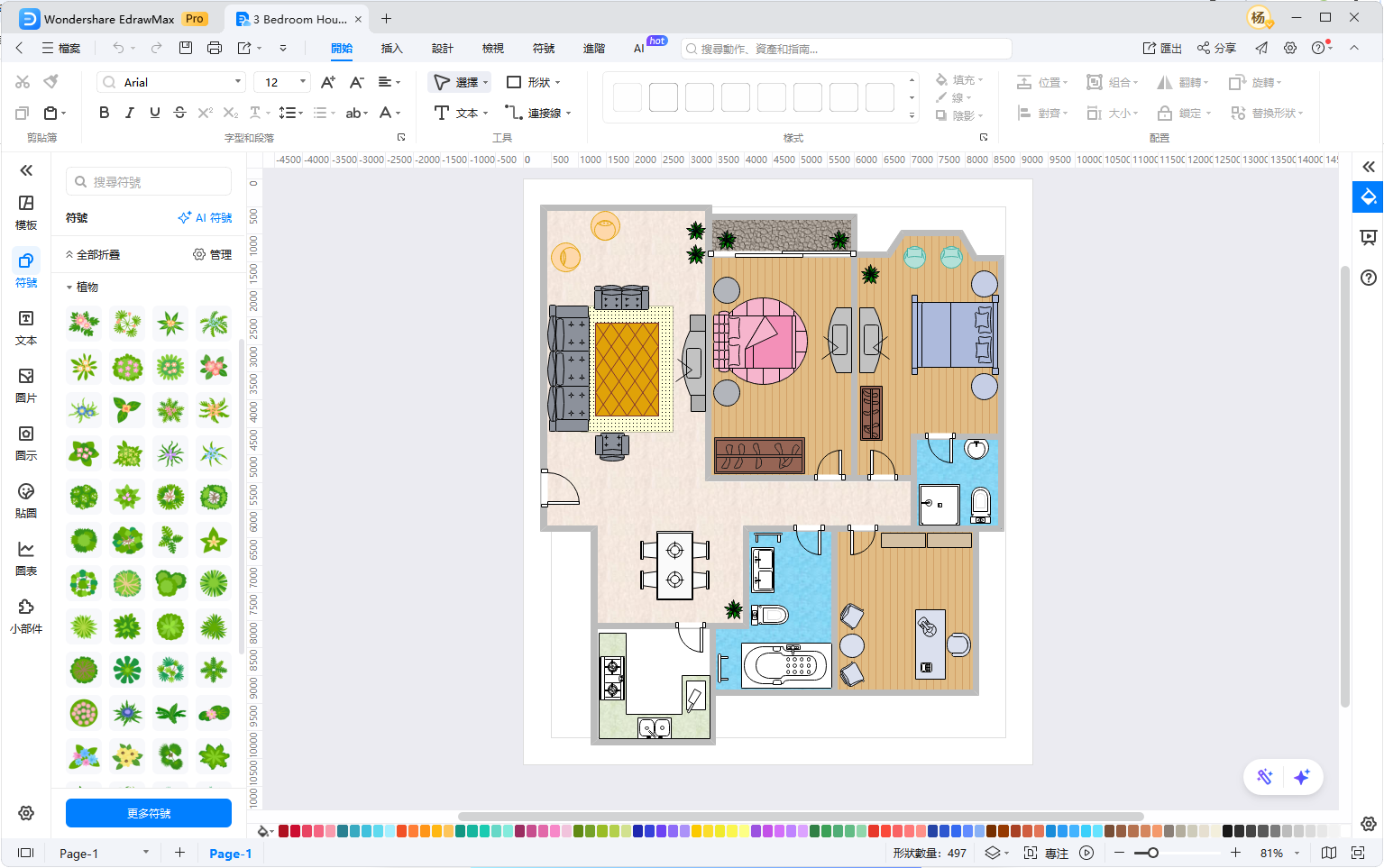The image size is (1384, 868).
Task: Toggle bold formatting
Action: pyautogui.click(x=105, y=113)
